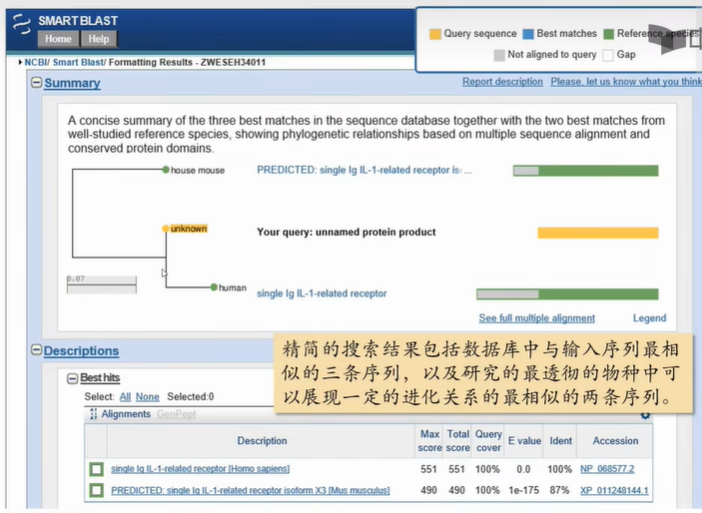
Task: Open the Descriptions heading link
Action: tap(81, 351)
